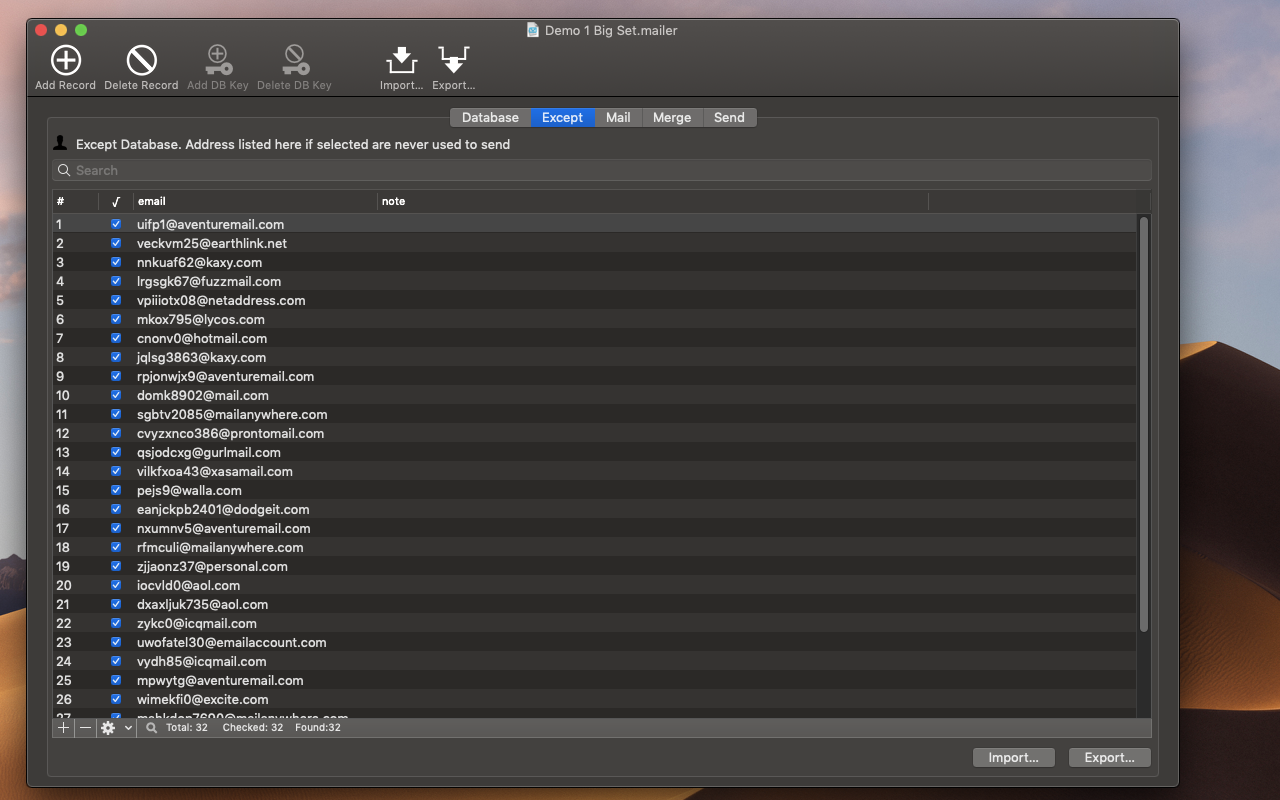This screenshot has height=800, width=1280.
Task: Click the note column header
Action: click(653, 201)
